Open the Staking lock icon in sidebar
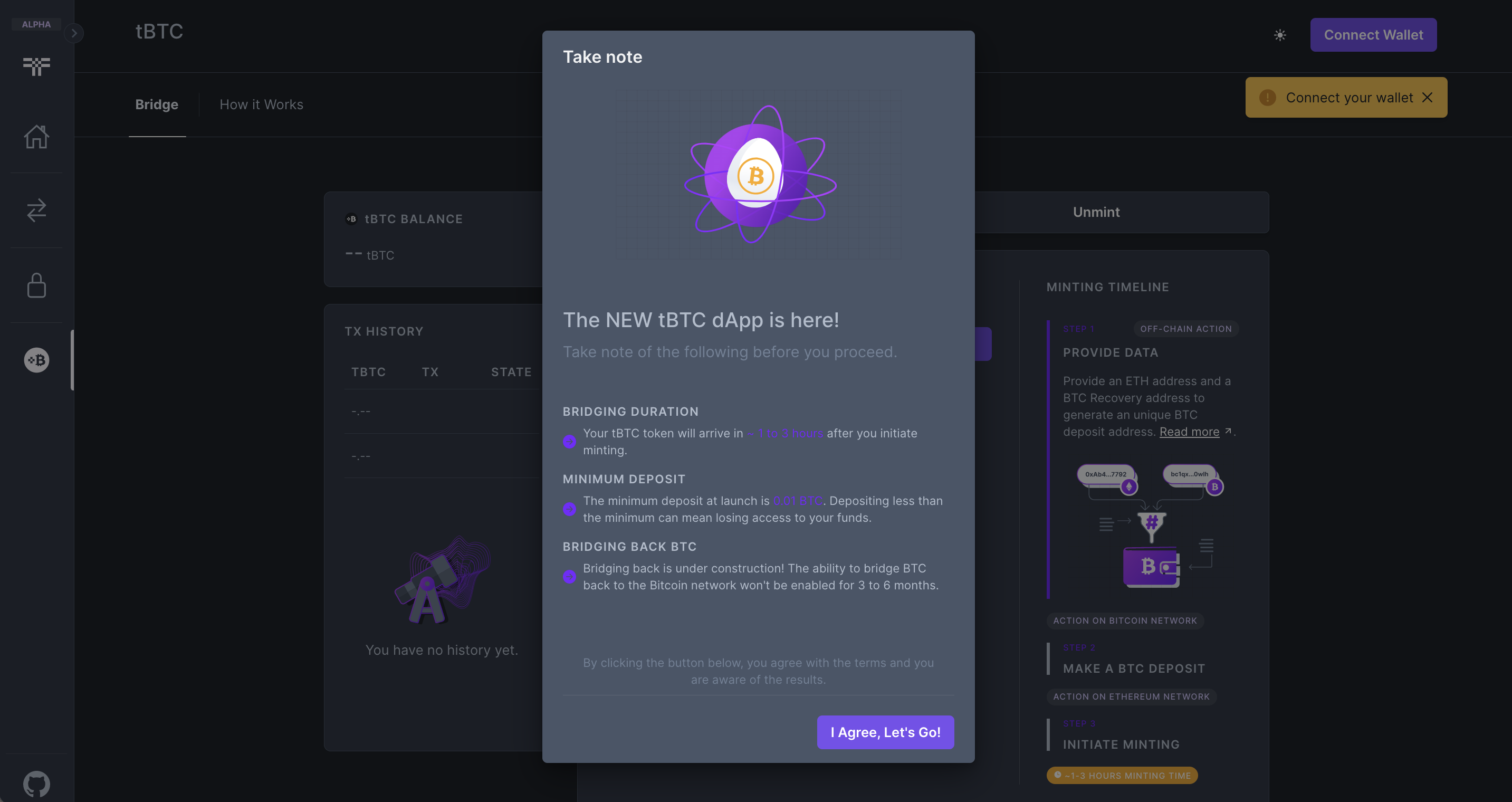The image size is (1512, 802). pyautogui.click(x=36, y=286)
